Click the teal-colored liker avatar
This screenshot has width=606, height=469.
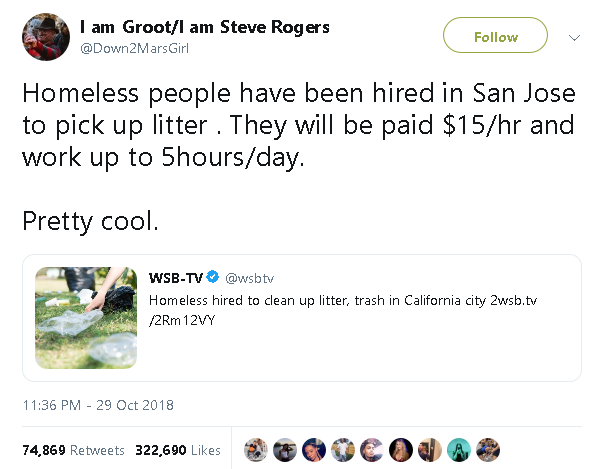pos(458,450)
